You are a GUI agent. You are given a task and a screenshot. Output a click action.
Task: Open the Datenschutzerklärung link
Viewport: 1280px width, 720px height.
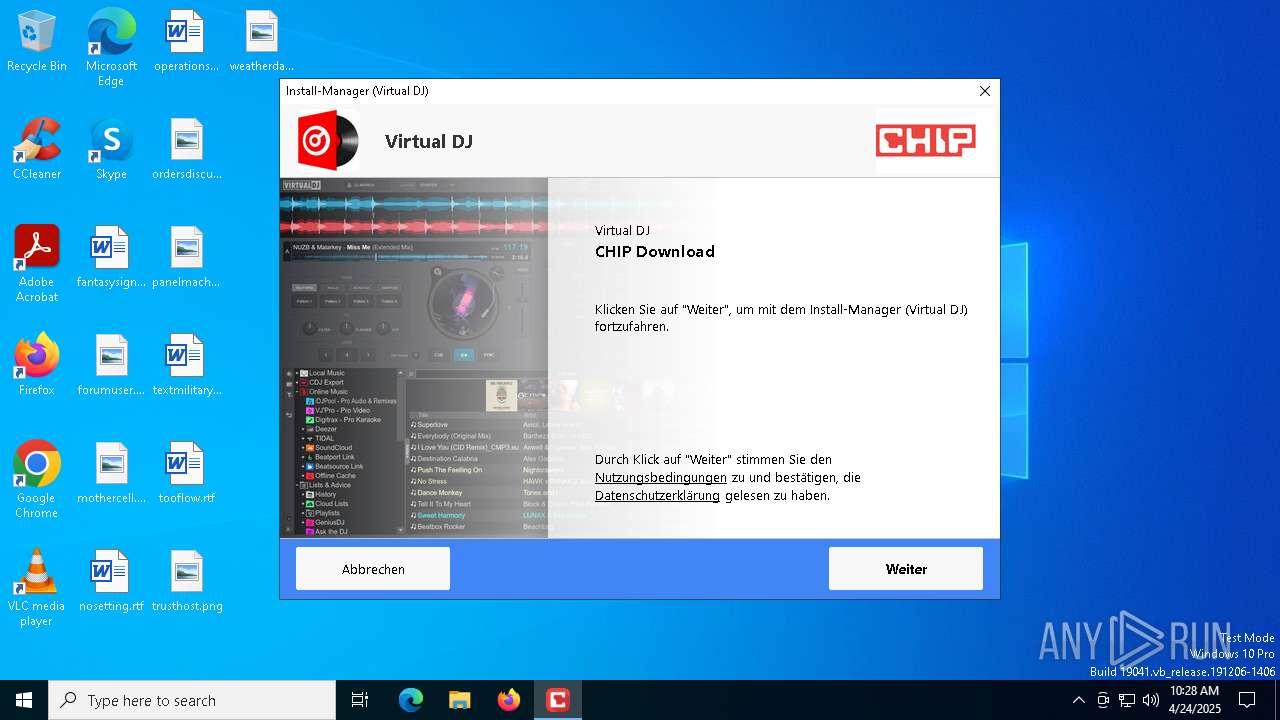point(657,496)
